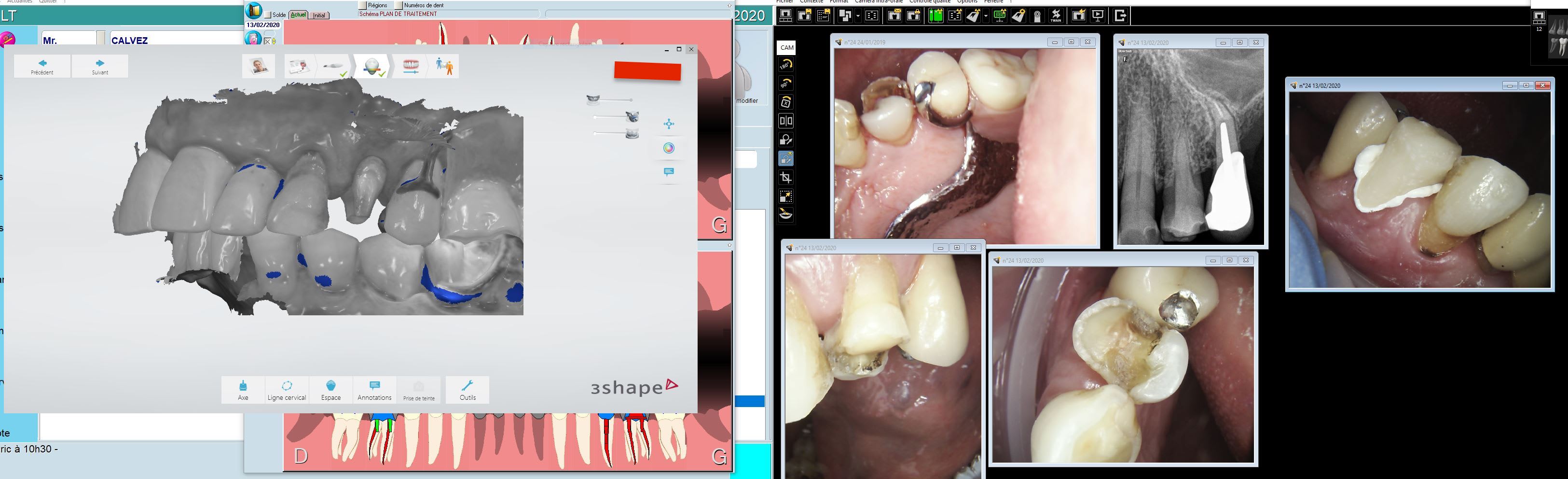Open the title dropdown next to Mr.
The image size is (1568, 479).
pos(101,40)
